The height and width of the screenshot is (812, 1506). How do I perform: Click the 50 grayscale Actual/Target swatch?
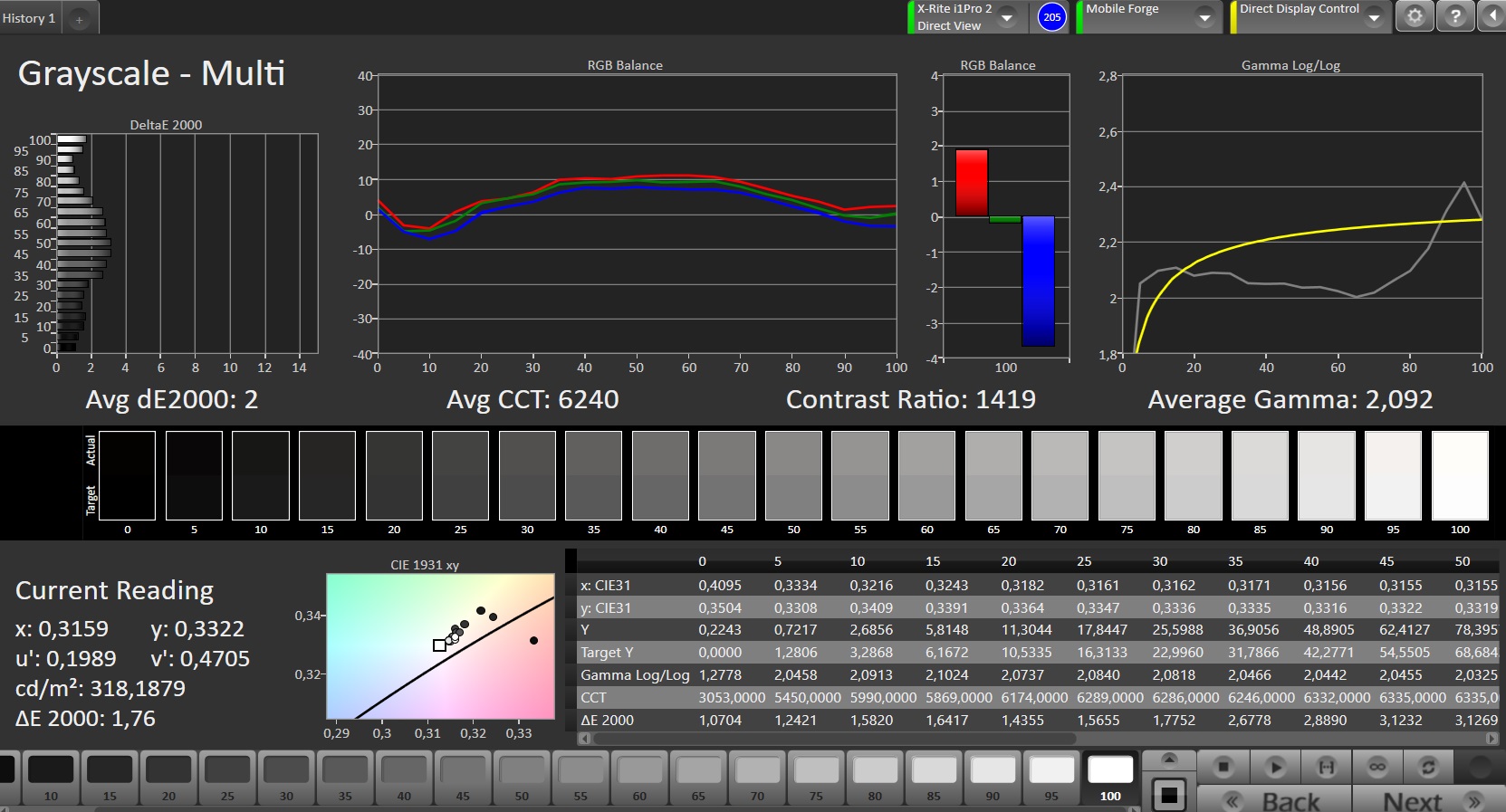(793, 475)
